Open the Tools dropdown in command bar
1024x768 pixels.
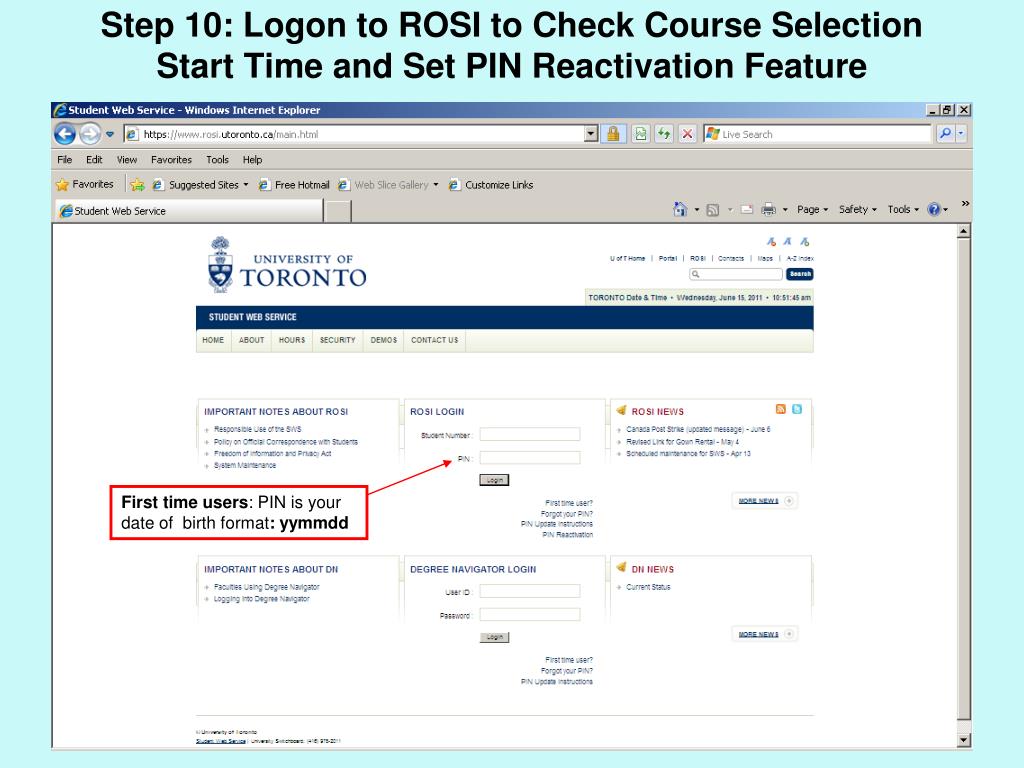pos(903,210)
